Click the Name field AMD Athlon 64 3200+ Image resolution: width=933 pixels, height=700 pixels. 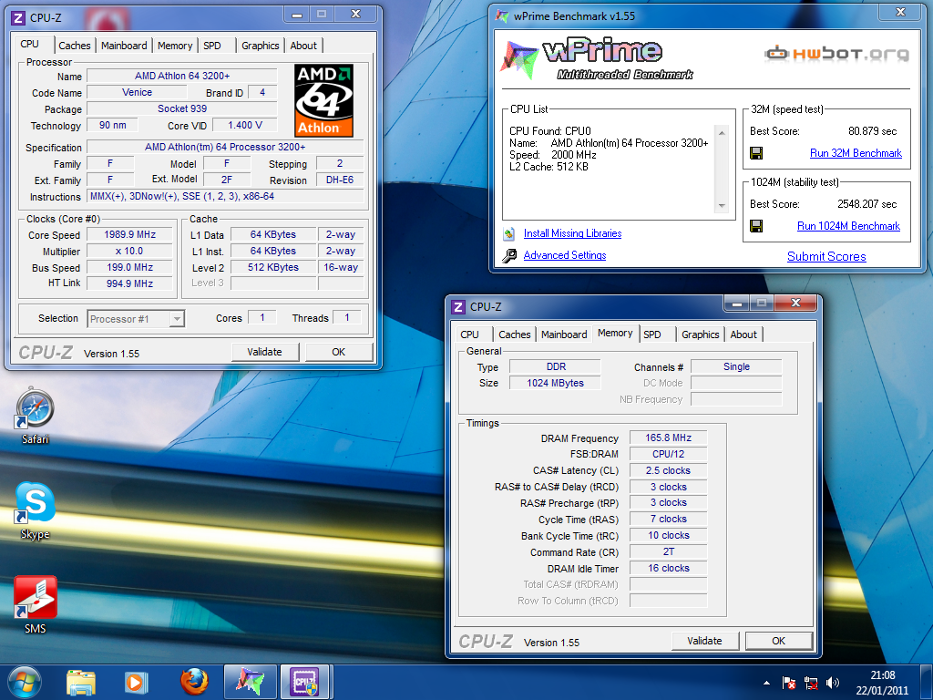tap(182, 76)
